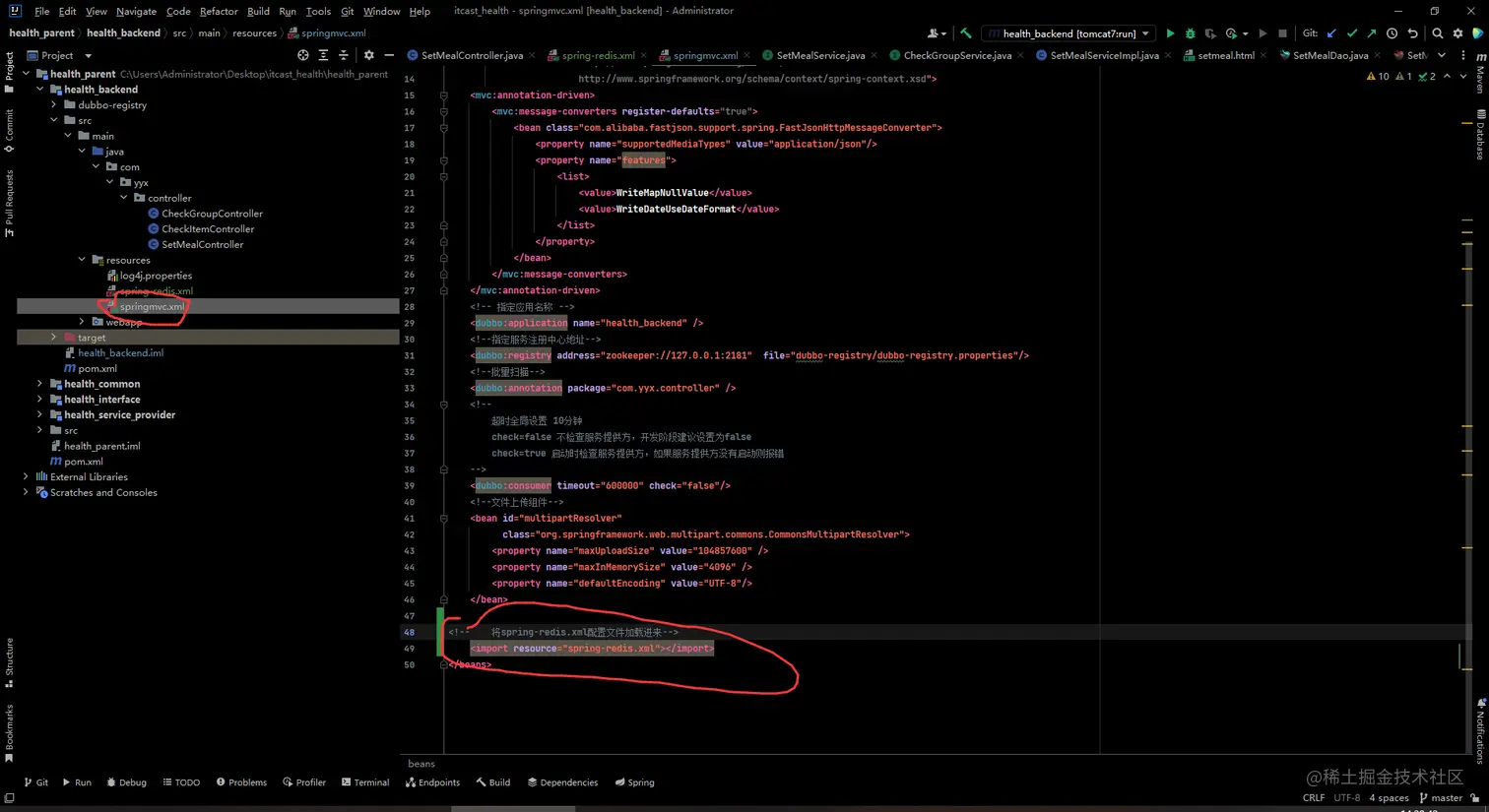
Task: Open the Endpoints tool window
Action: [432, 782]
